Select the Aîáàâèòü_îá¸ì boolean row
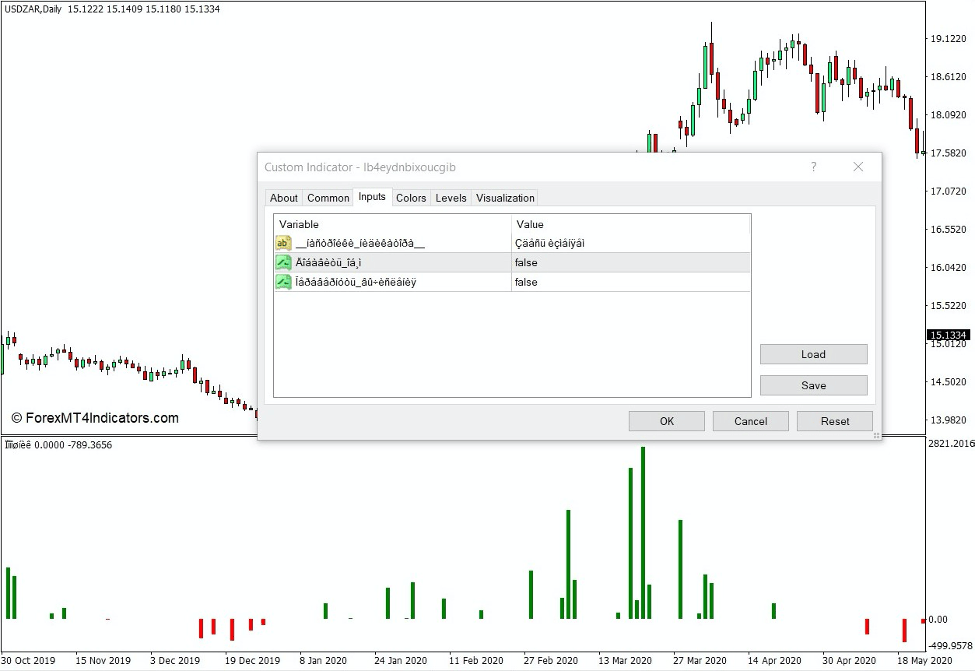977x672 pixels. pos(400,262)
